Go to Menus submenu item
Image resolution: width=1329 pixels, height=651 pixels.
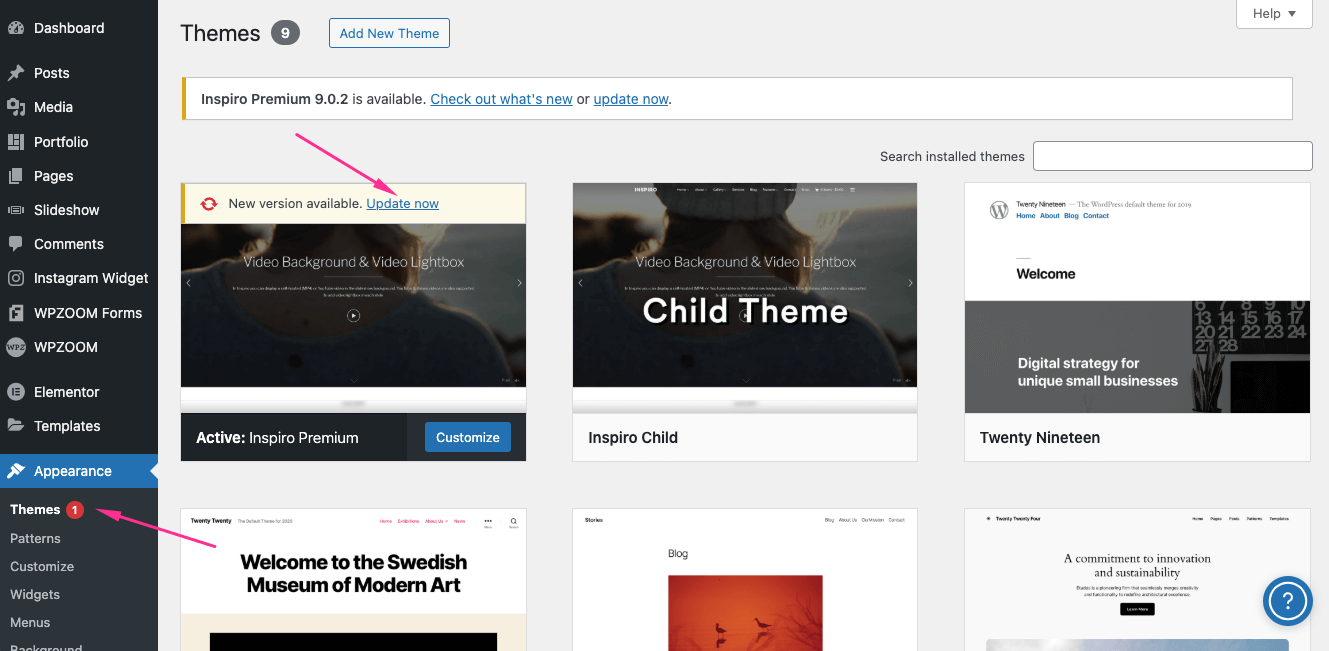30,622
